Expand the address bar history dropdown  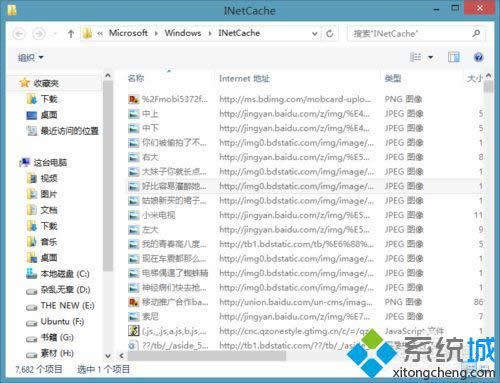(314, 34)
